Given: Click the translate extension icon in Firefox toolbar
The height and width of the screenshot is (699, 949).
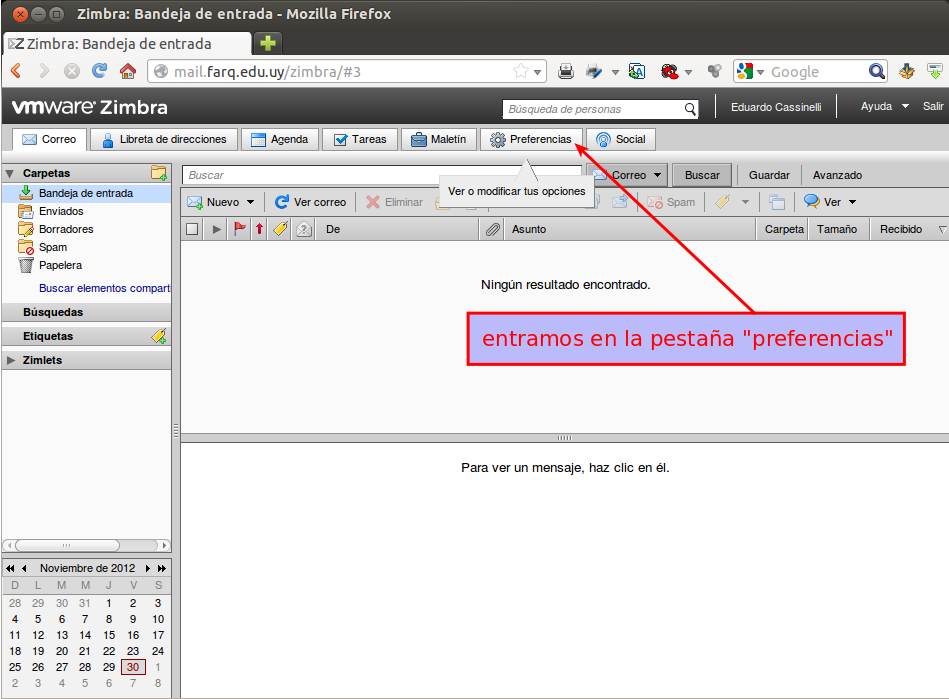Looking at the screenshot, I should point(637,71).
